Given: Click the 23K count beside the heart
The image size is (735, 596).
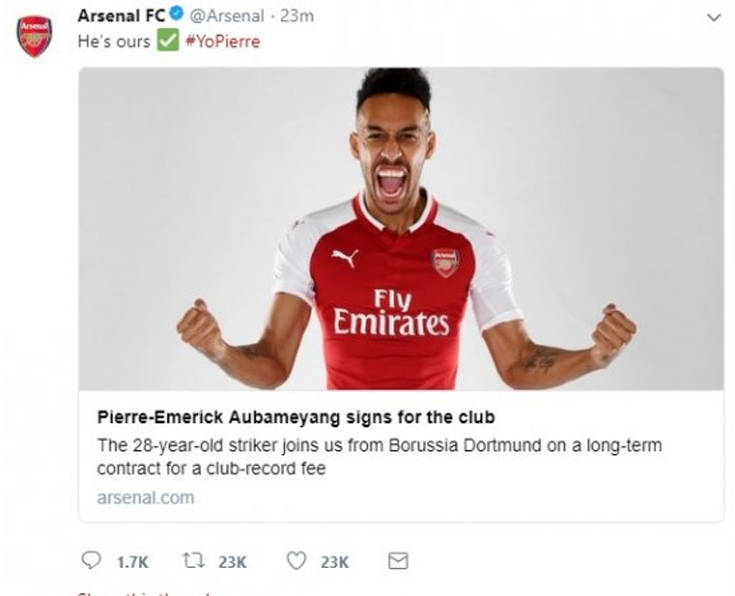Looking at the screenshot, I should [x=334, y=562].
